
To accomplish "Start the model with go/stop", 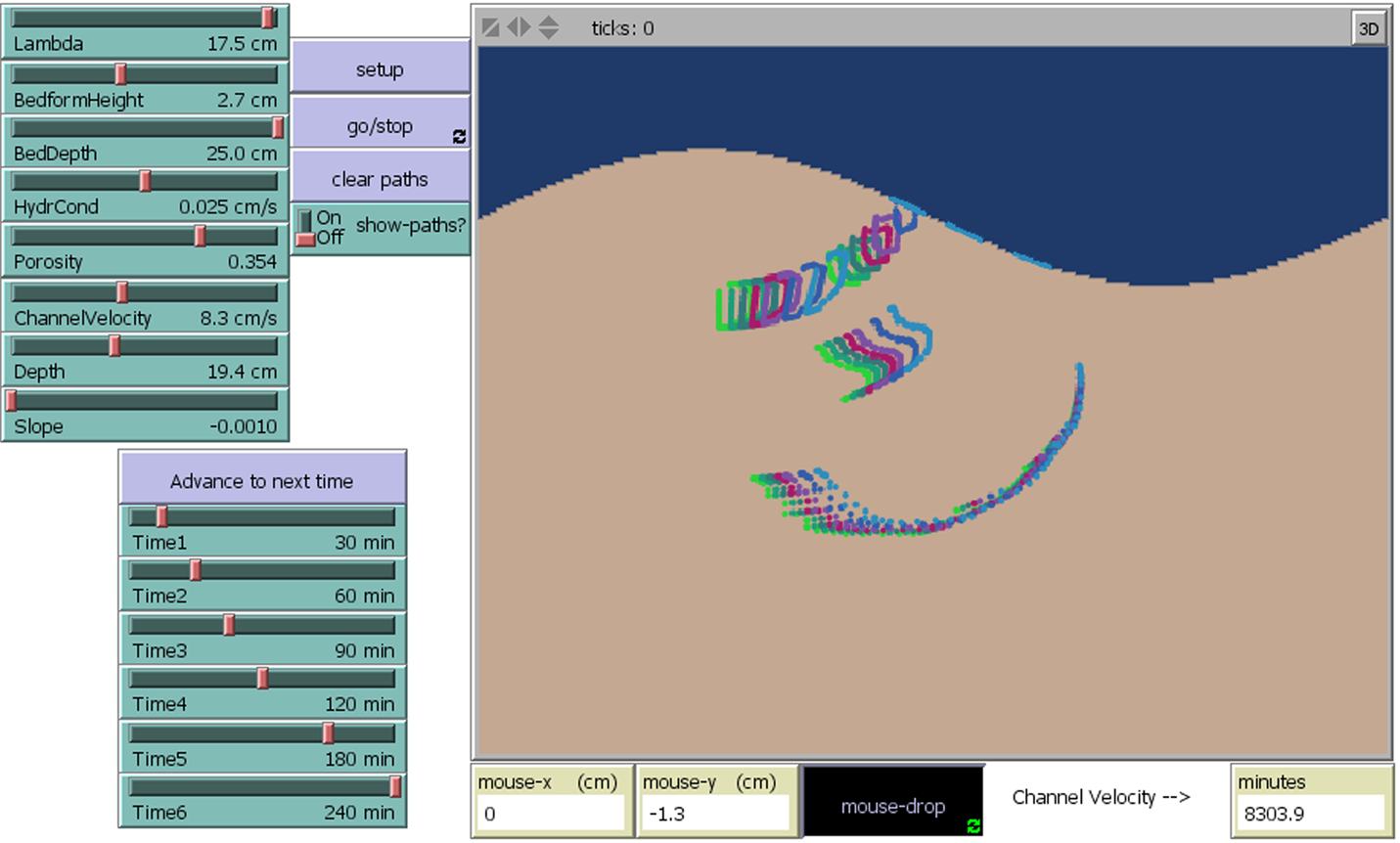I will click(380, 124).
